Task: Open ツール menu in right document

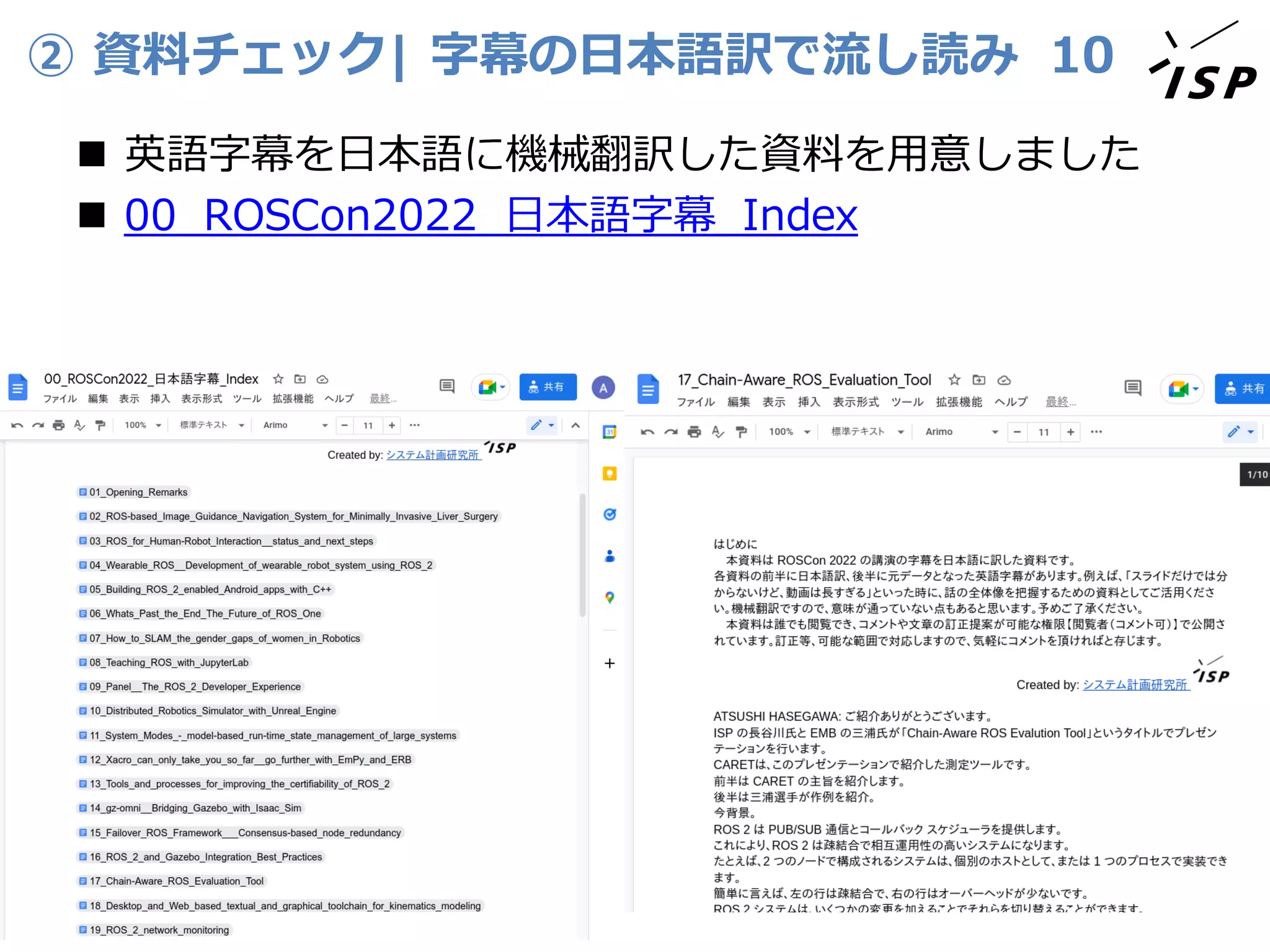Action: pos(907,402)
